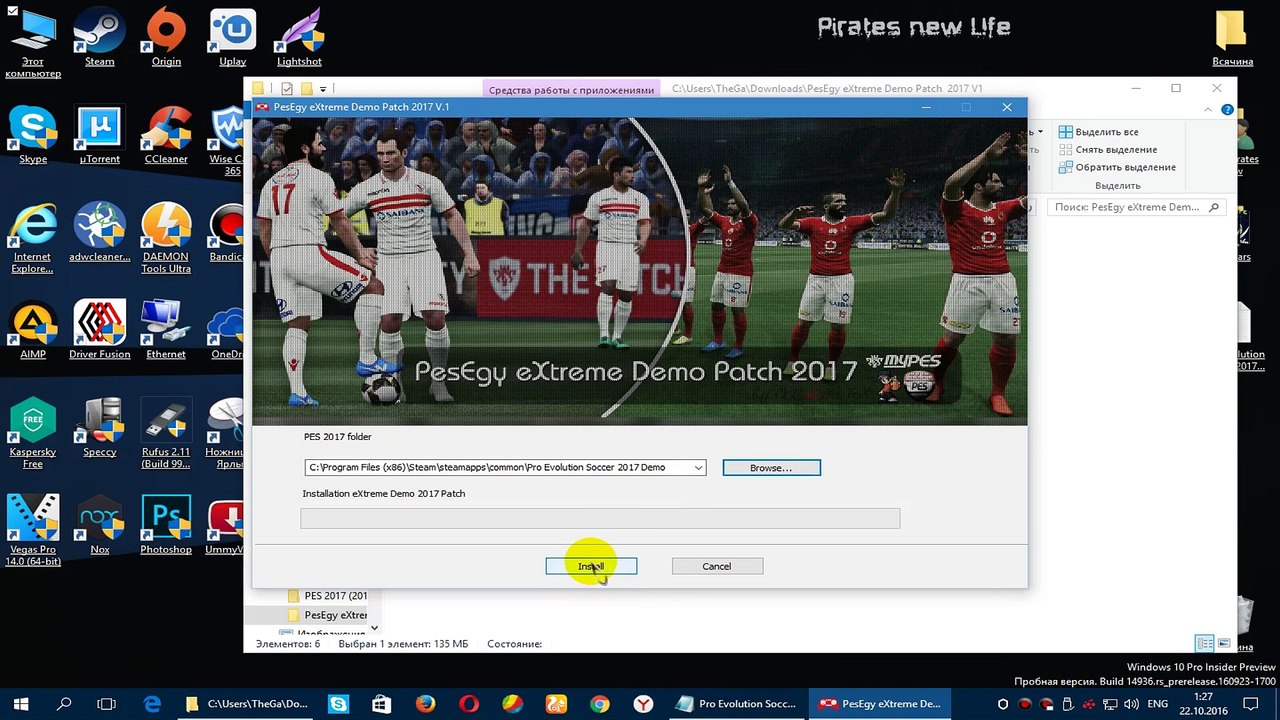Screen dimensions: 1280x720
Task: Open Yandex Browser from the taskbar
Action: pyautogui.click(x=644, y=704)
